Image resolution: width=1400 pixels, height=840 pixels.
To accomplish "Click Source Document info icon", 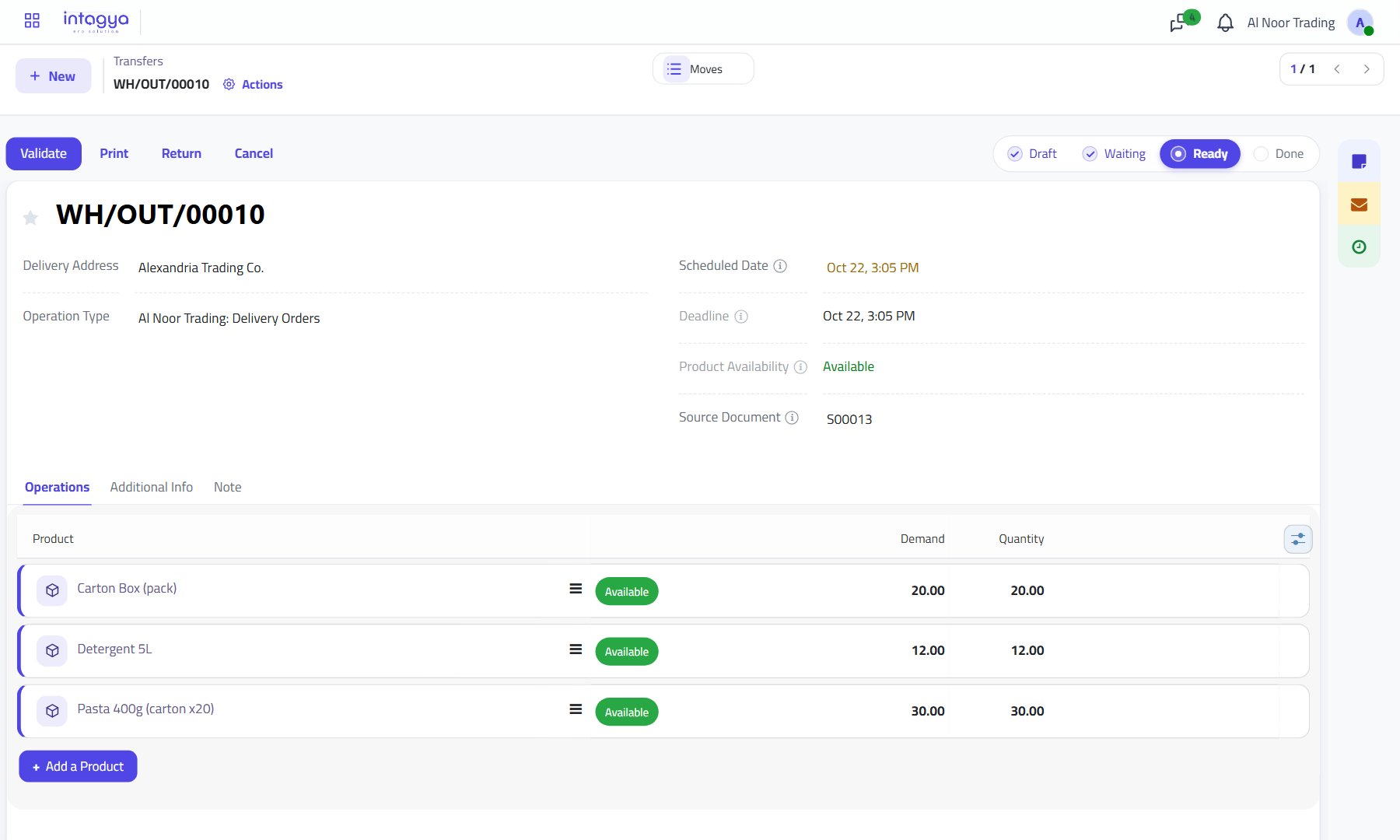I will (x=792, y=418).
